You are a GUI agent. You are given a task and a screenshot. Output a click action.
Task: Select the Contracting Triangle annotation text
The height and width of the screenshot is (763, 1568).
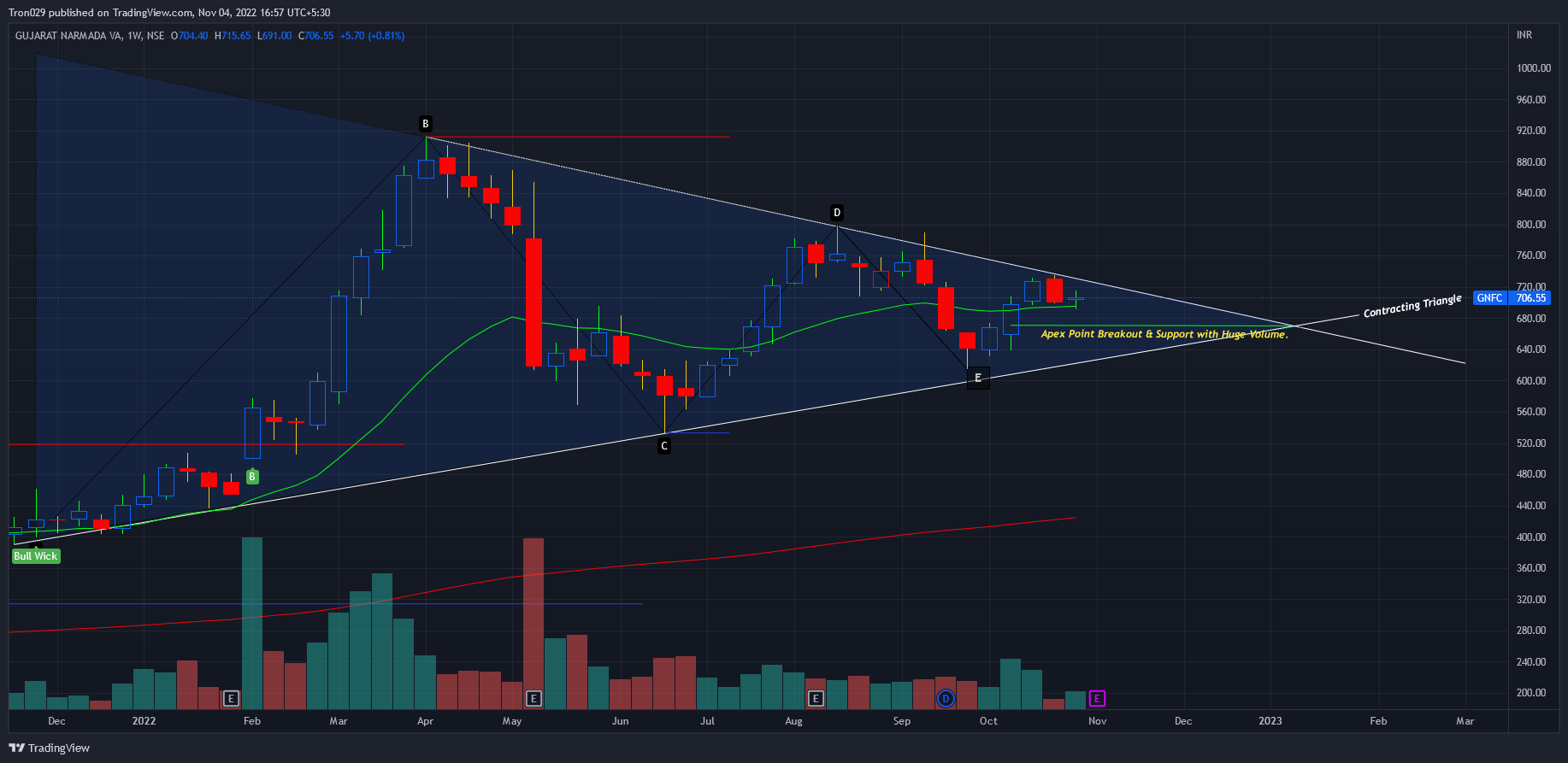click(1412, 306)
